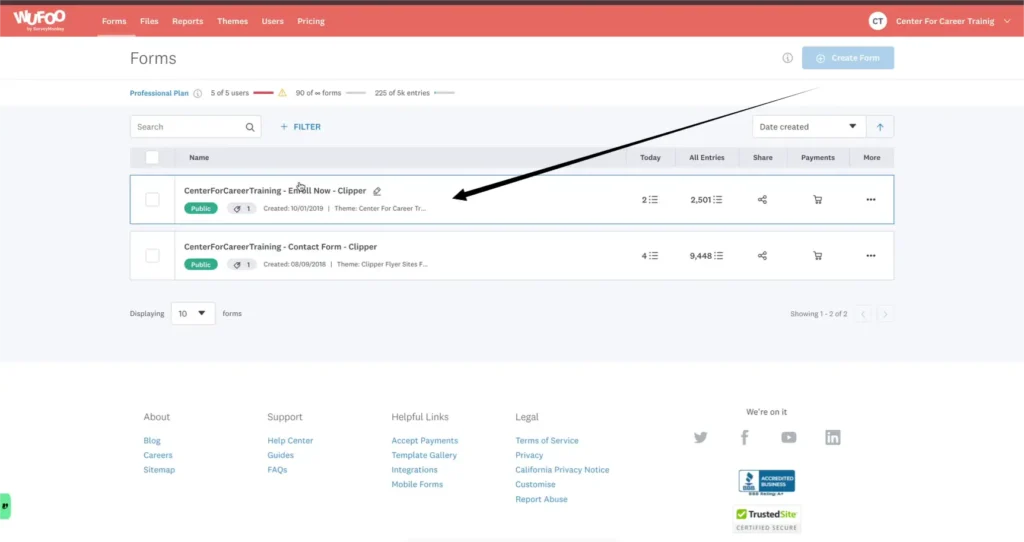Viewport: 1024px width, 542px height.
Task: Open the Wufoo Twitter page icon
Action: pos(700,438)
